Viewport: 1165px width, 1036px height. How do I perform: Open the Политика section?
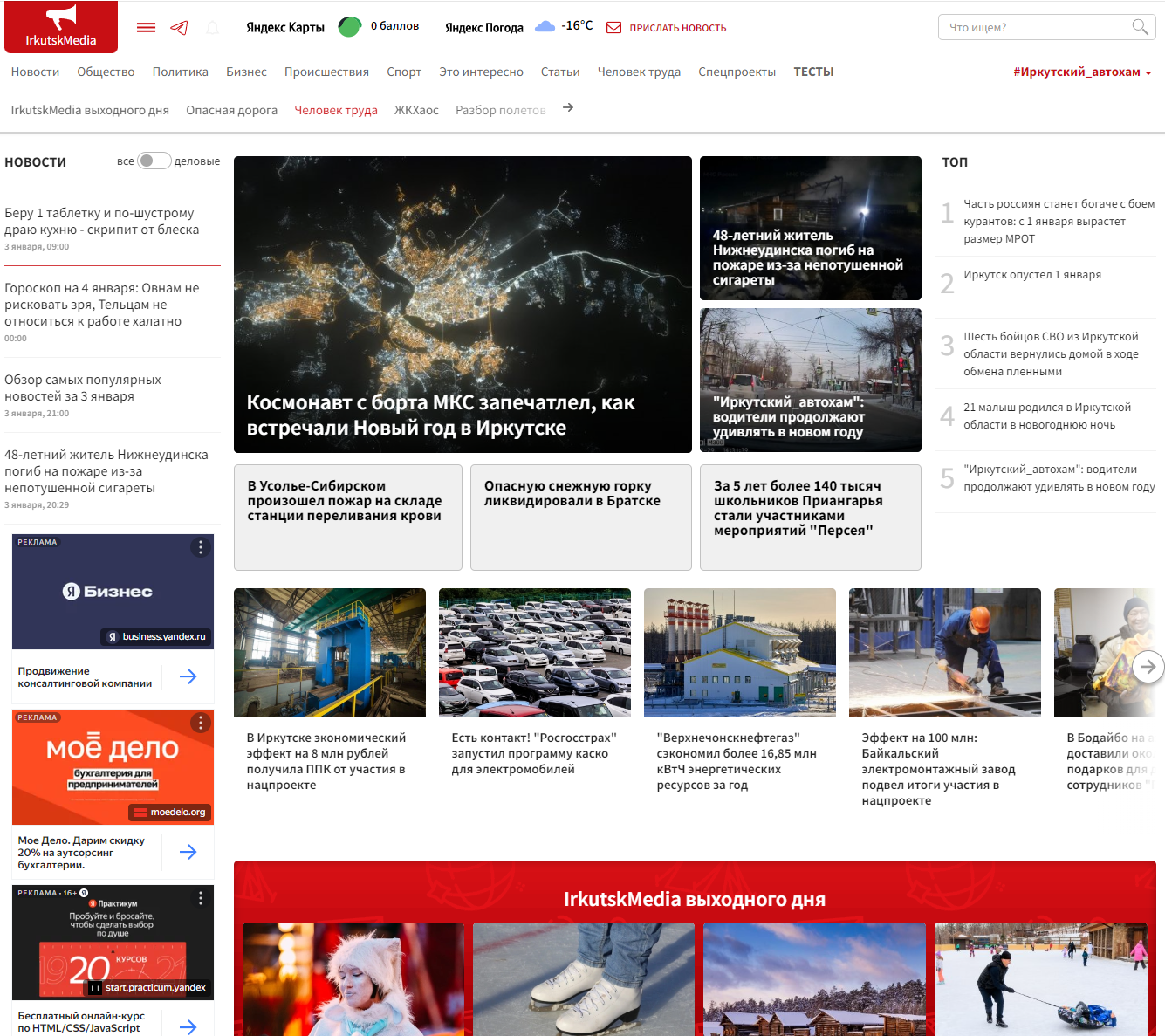coord(180,72)
